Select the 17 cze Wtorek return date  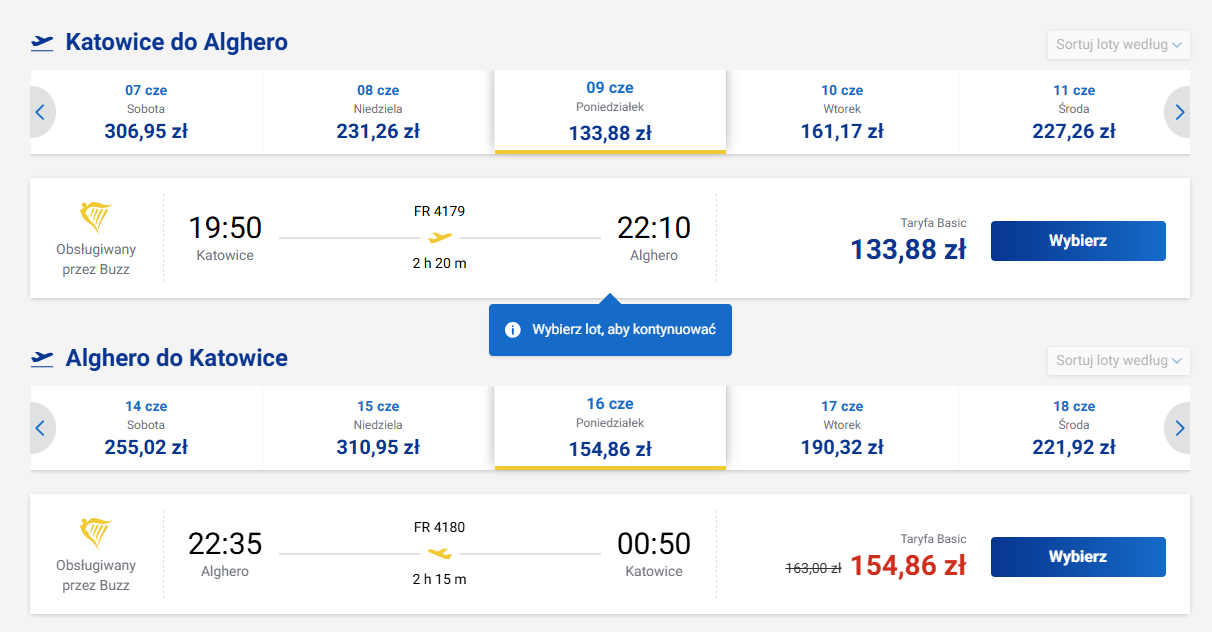coord(842,427)
